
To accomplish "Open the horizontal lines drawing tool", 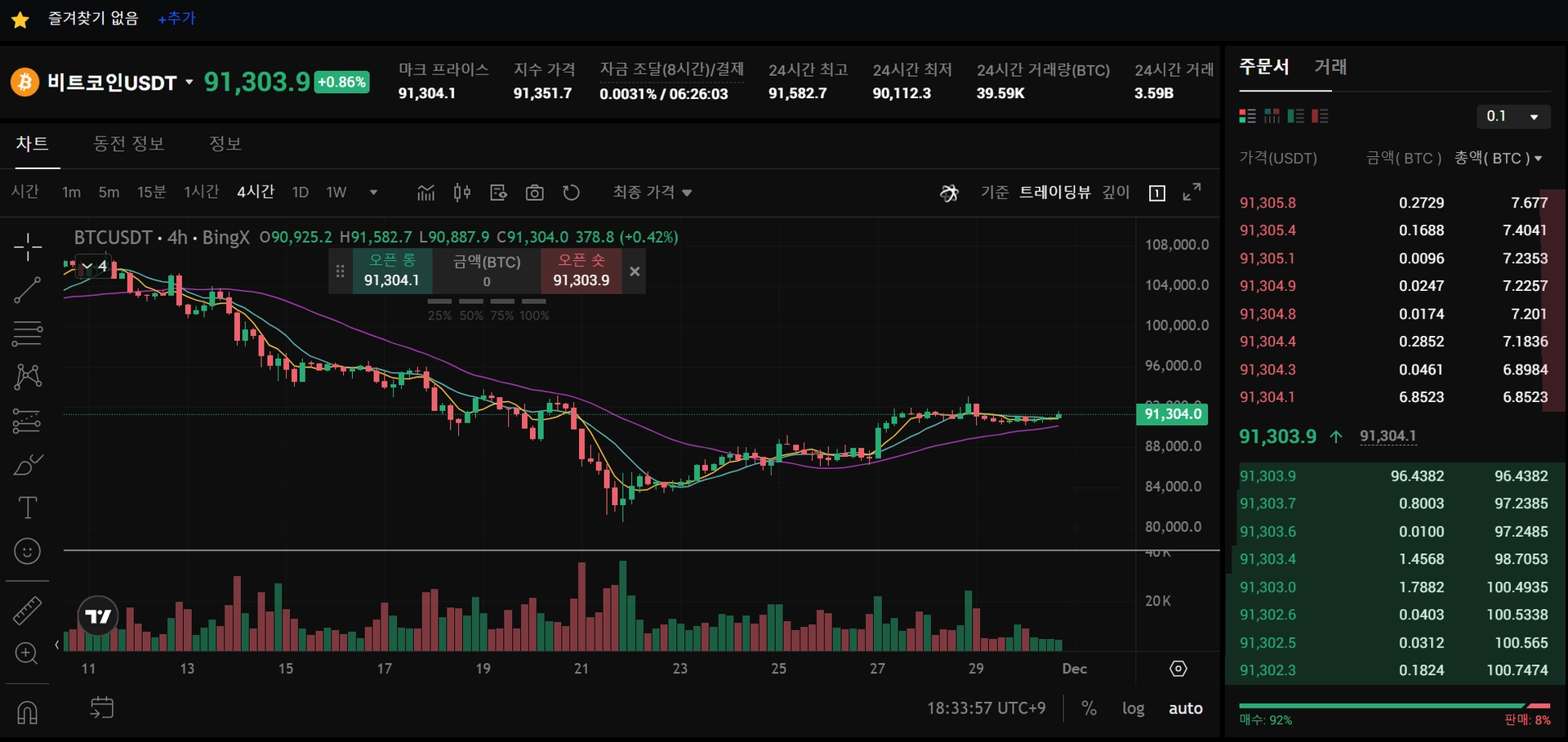I will tap(28, 333).
